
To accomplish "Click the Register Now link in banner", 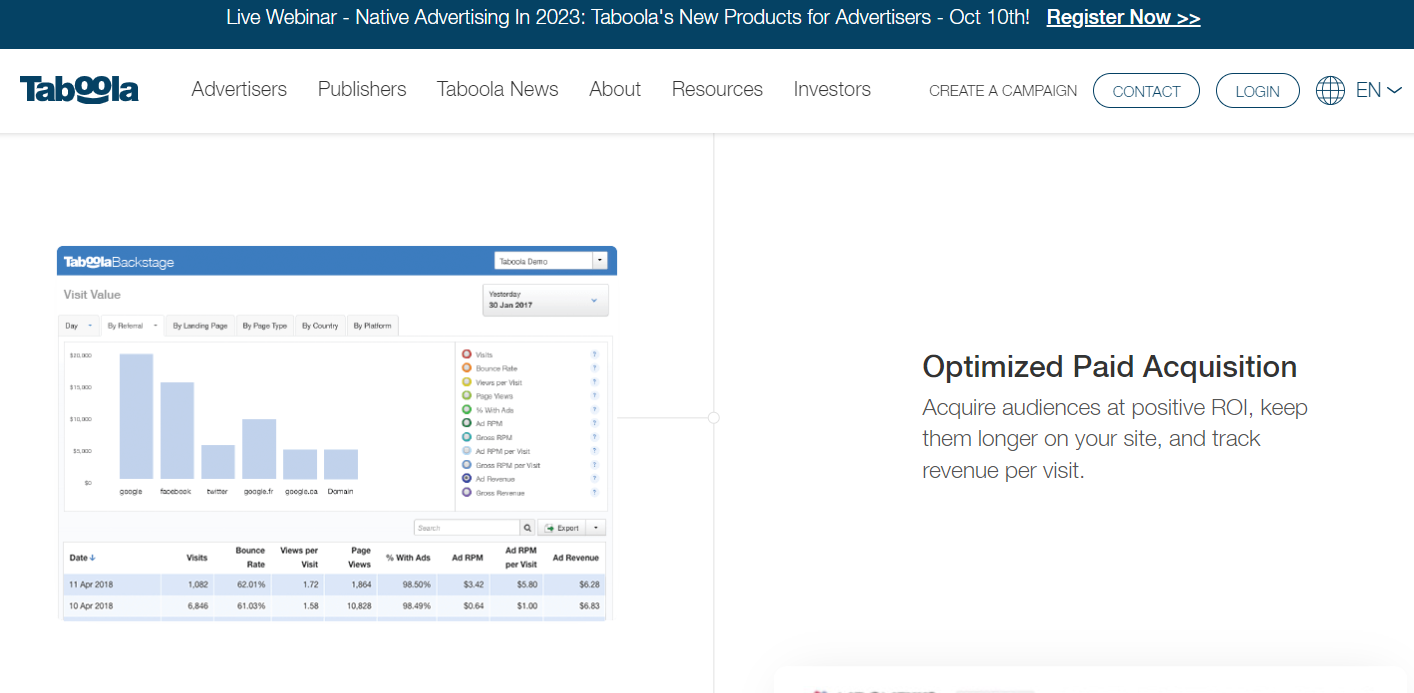I will pos(1123,17).
